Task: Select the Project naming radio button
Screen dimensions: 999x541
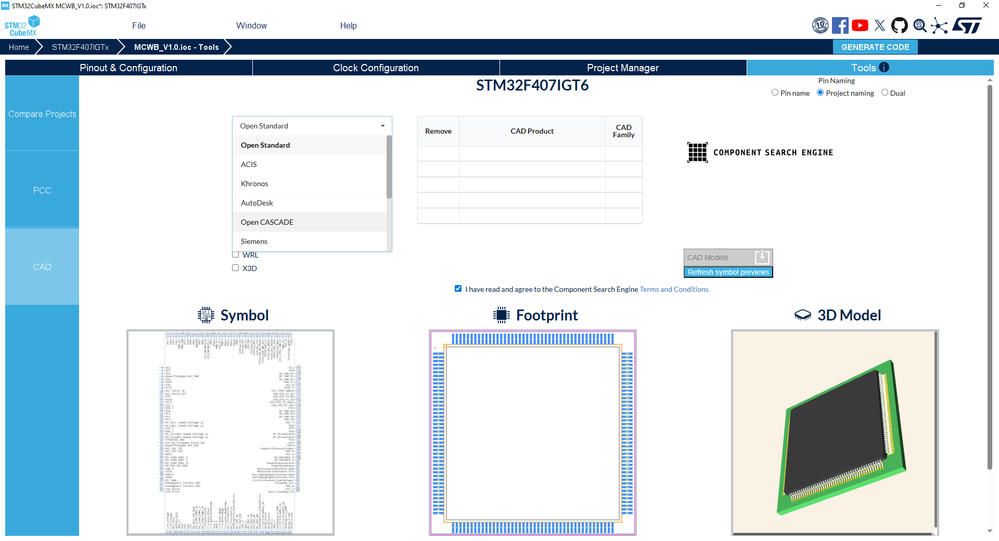Action: click(821, 92)
